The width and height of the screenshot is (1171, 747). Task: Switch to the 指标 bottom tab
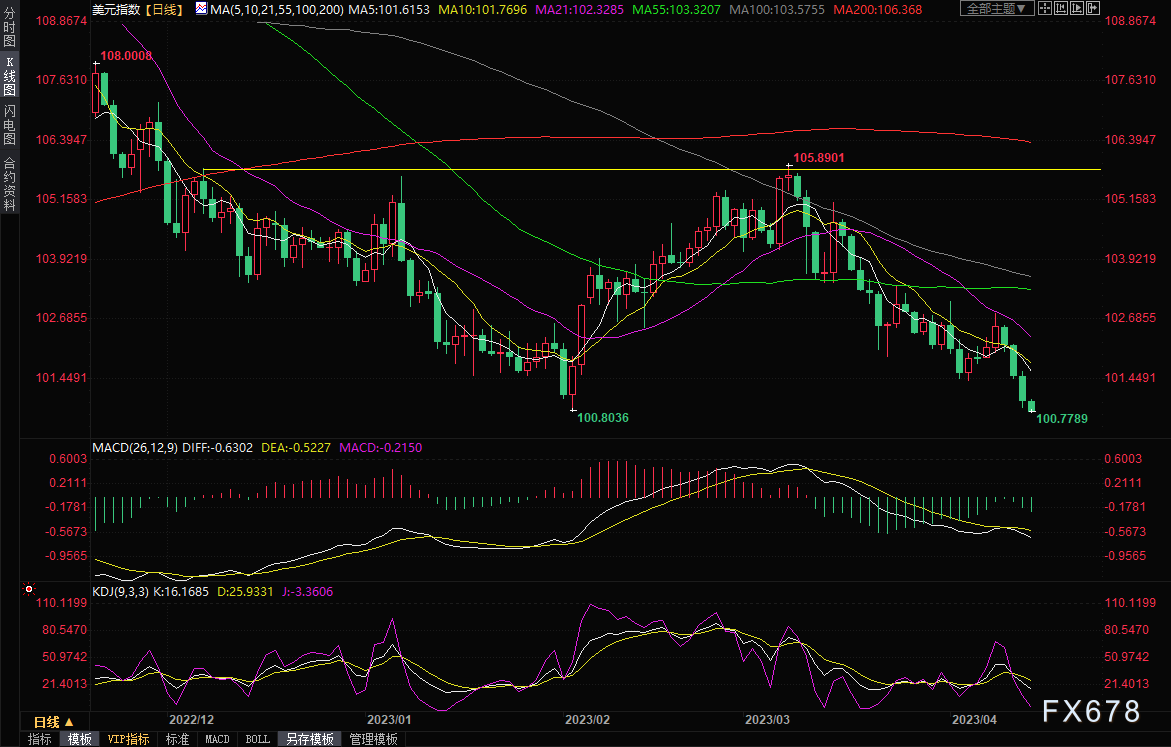pos(40,739)
